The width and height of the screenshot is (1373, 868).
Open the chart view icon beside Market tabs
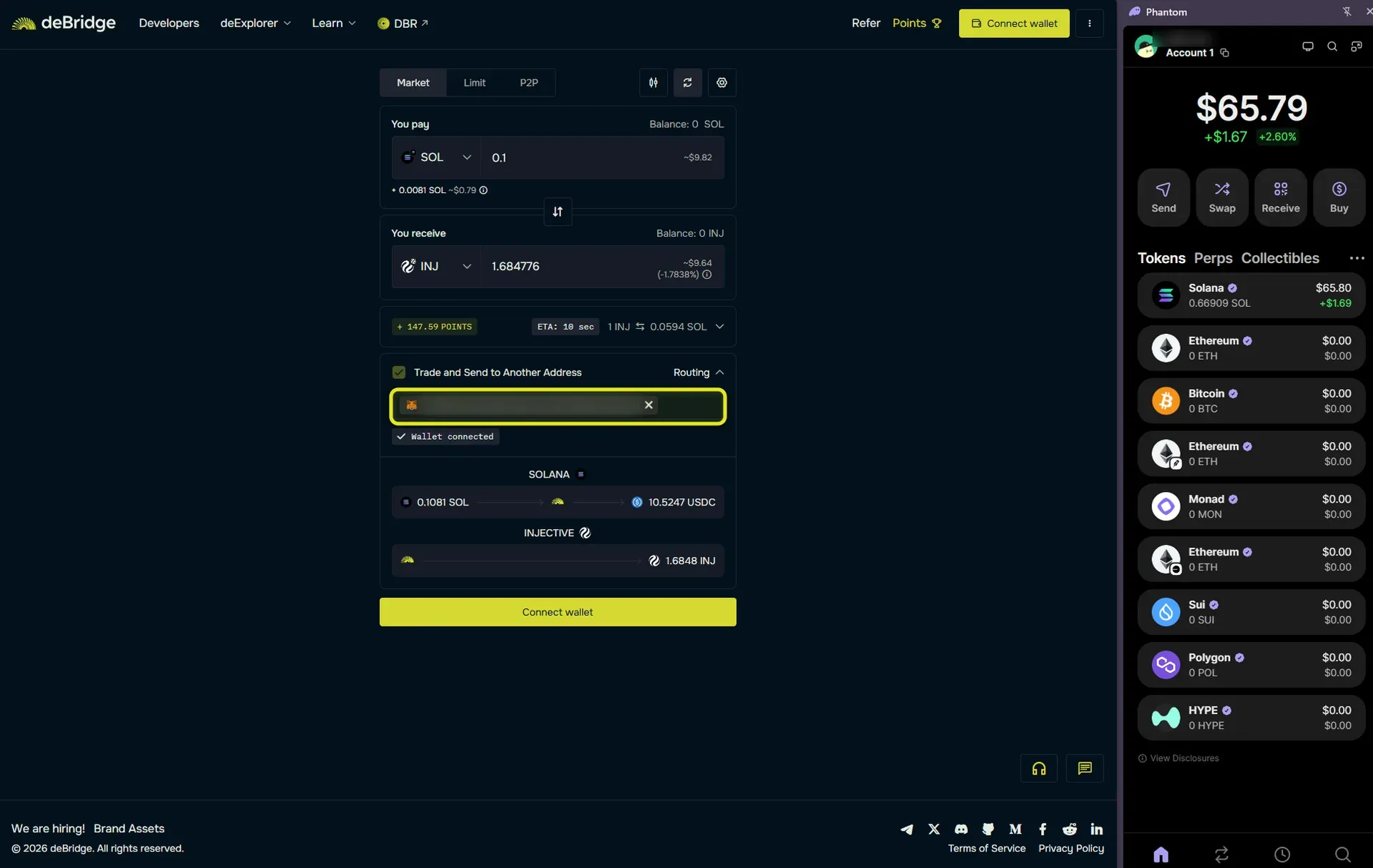pyautogui.click(x=653, y=83)
